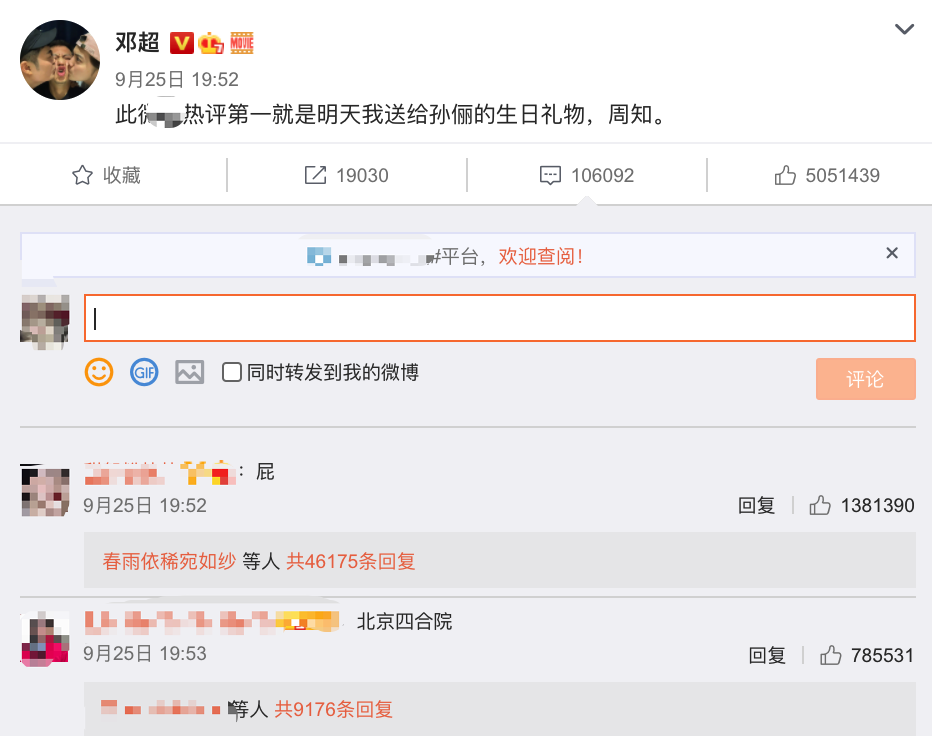Enable 同时转发到我的微博 checkbox
This screenshot has width=932, height=736.
click(231, 373)
